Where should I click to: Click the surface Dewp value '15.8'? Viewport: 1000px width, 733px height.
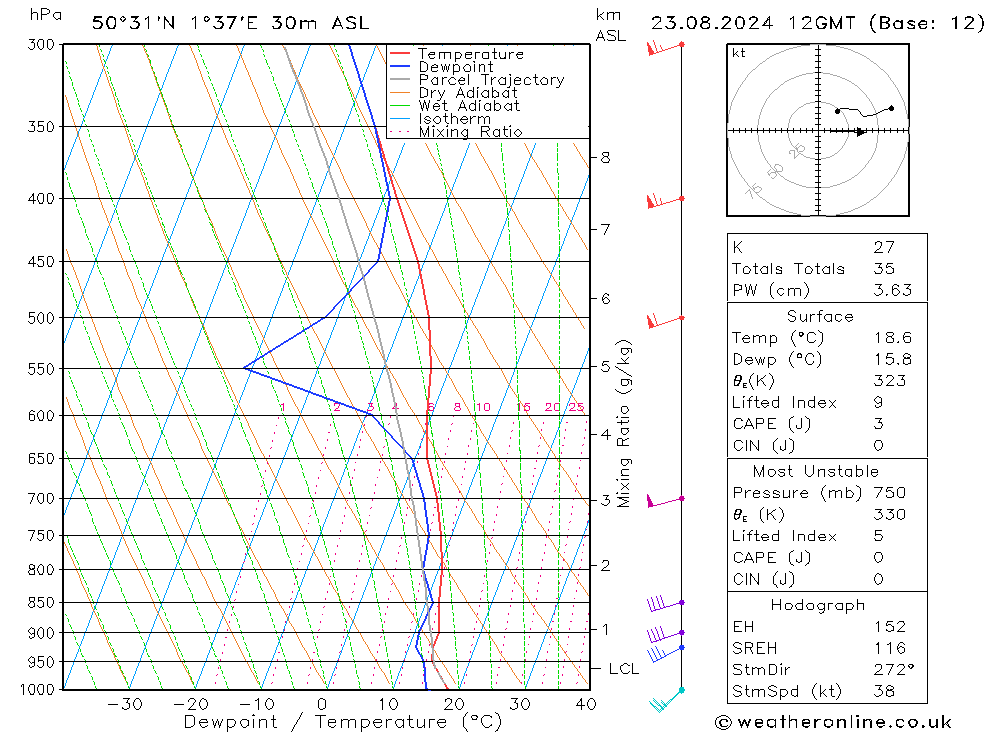pyautogui.click(x=892, y=359)
